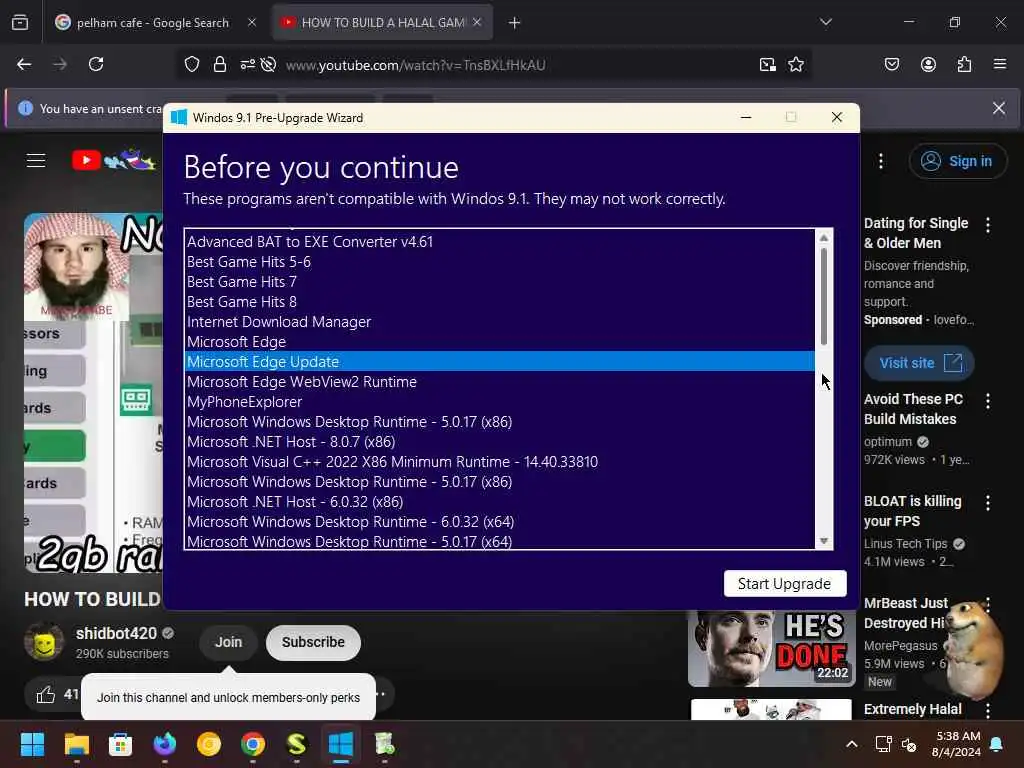Screen dimensions: 1024x768
Task: Open Microsoft Store from taskbar
Action: coord(120,744)
